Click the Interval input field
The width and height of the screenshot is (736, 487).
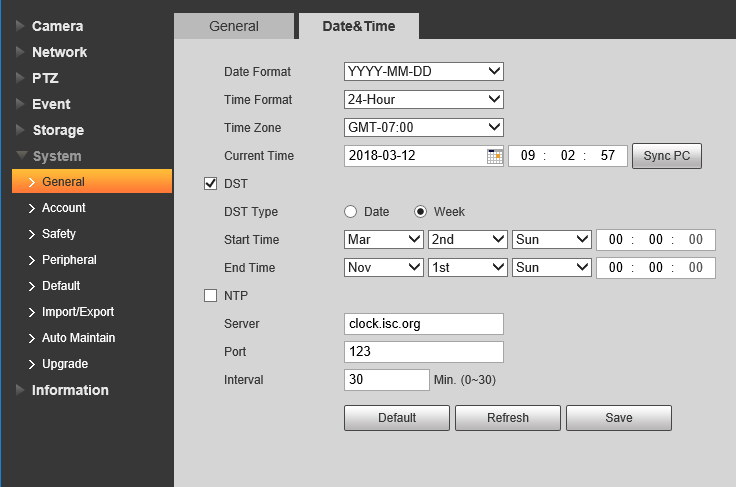(387, 380)
